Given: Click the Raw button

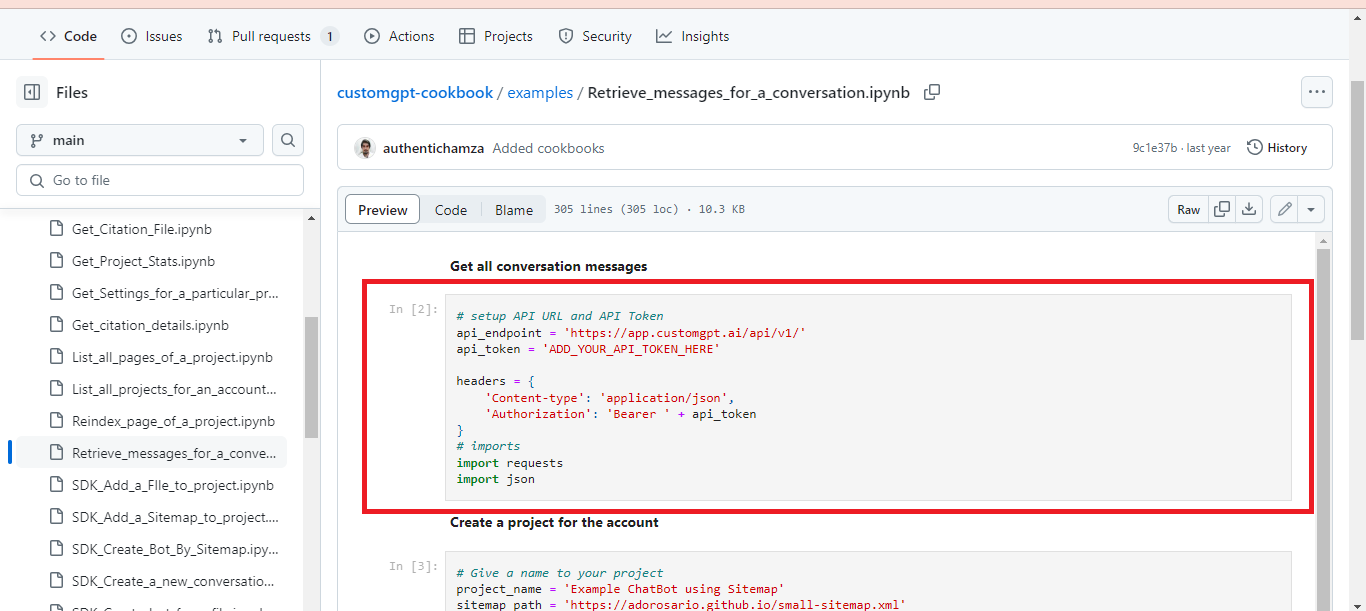Looking at the screenshot, I should (x=1188, y=209).
